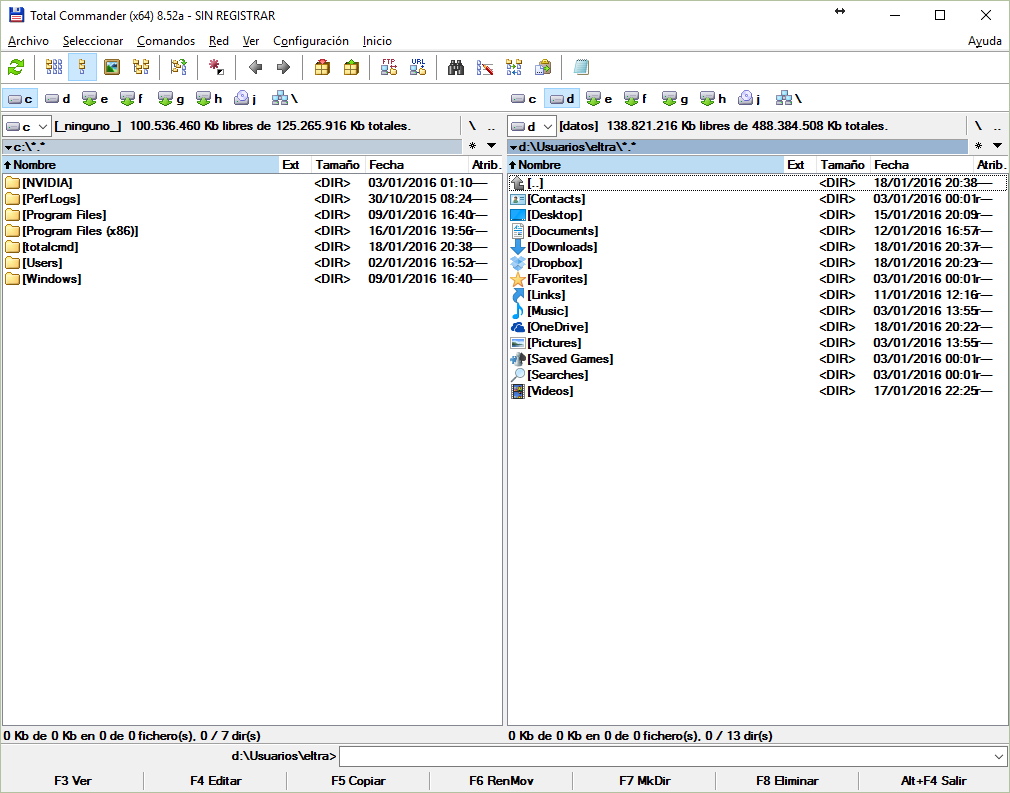Image resolution: width=1010 pixels, height=793 pixels.
Task: Click Alt+F4 Salir button
Action: [x=933, y=781]
